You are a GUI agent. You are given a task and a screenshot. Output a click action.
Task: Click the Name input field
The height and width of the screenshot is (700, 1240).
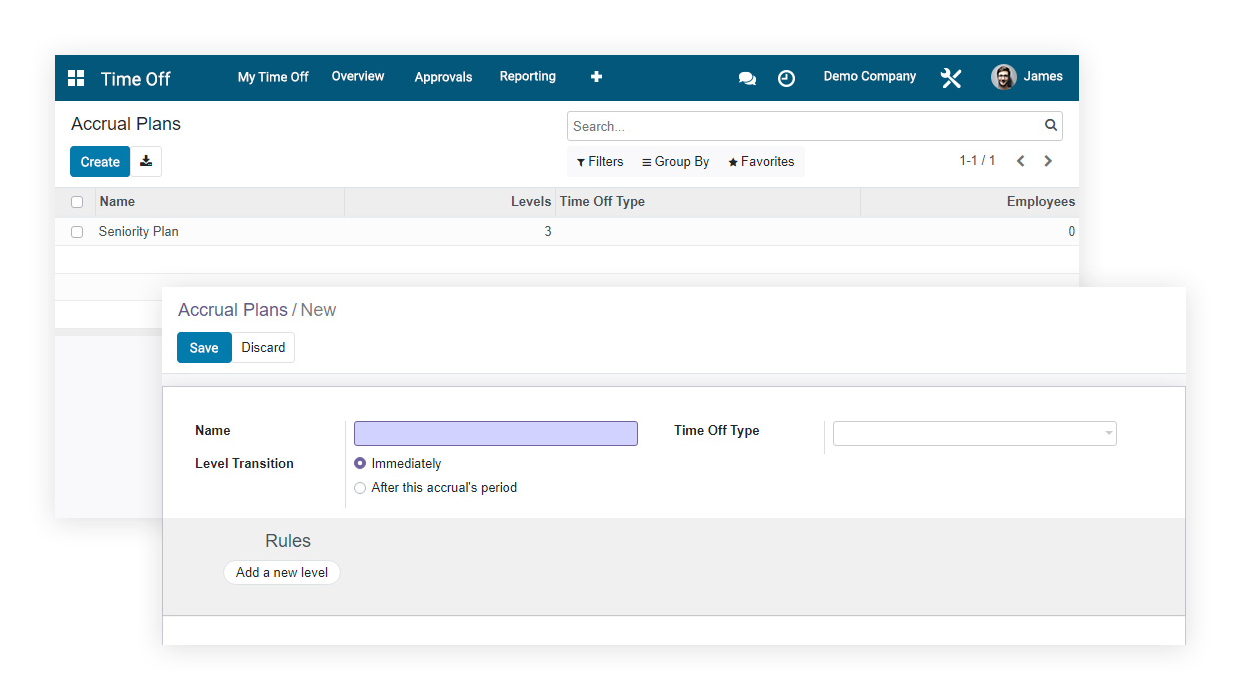coord(496,433)
